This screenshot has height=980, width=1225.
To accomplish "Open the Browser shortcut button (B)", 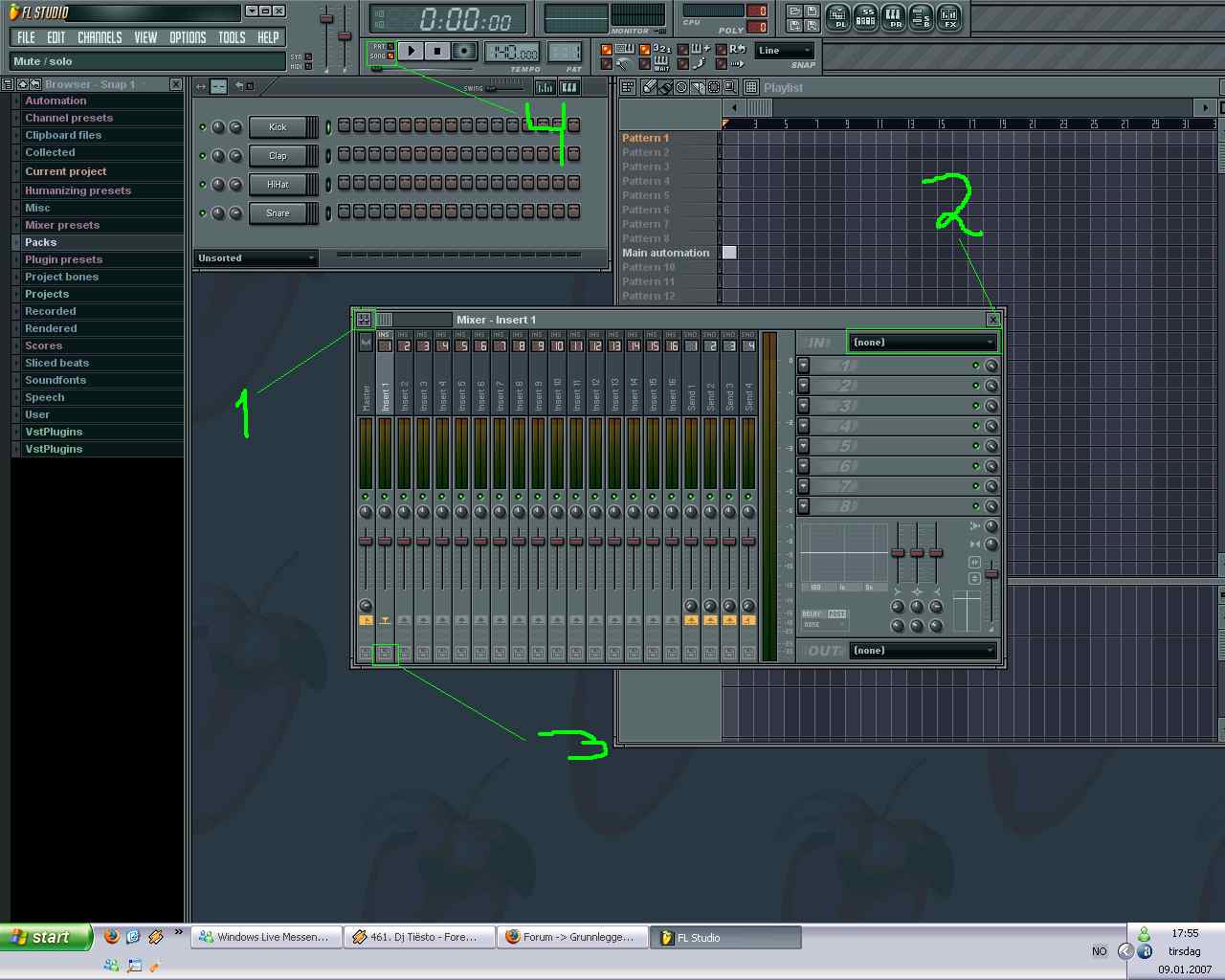I will [x=921, y=18].
